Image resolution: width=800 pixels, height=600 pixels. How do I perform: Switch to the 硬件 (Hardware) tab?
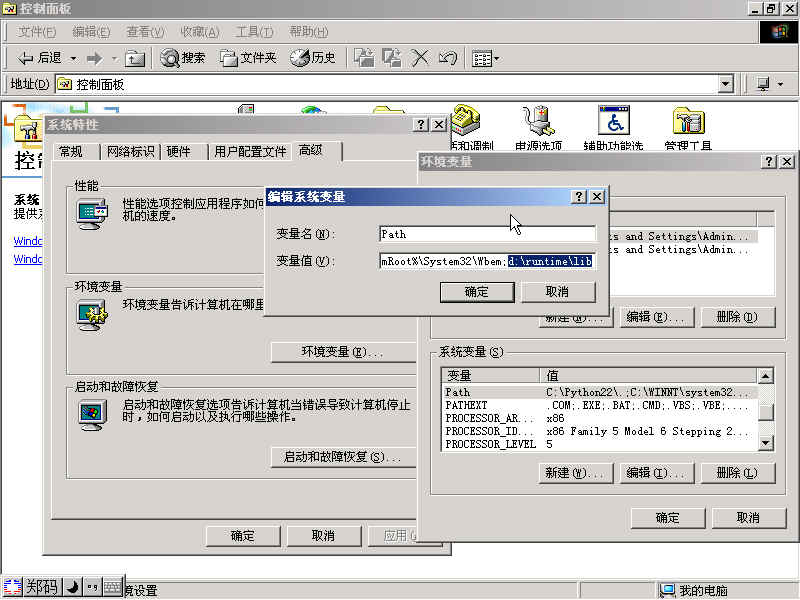179,151
